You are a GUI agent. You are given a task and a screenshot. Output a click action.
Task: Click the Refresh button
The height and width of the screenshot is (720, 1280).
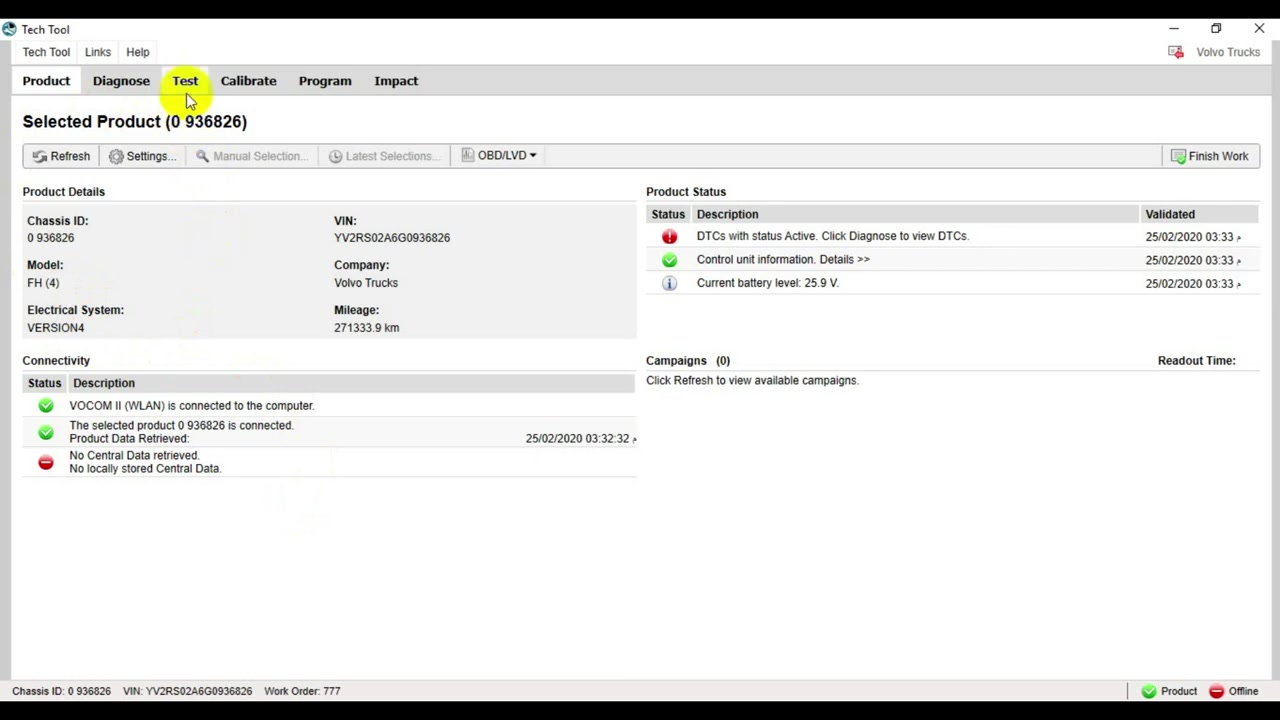click(61, 156)
